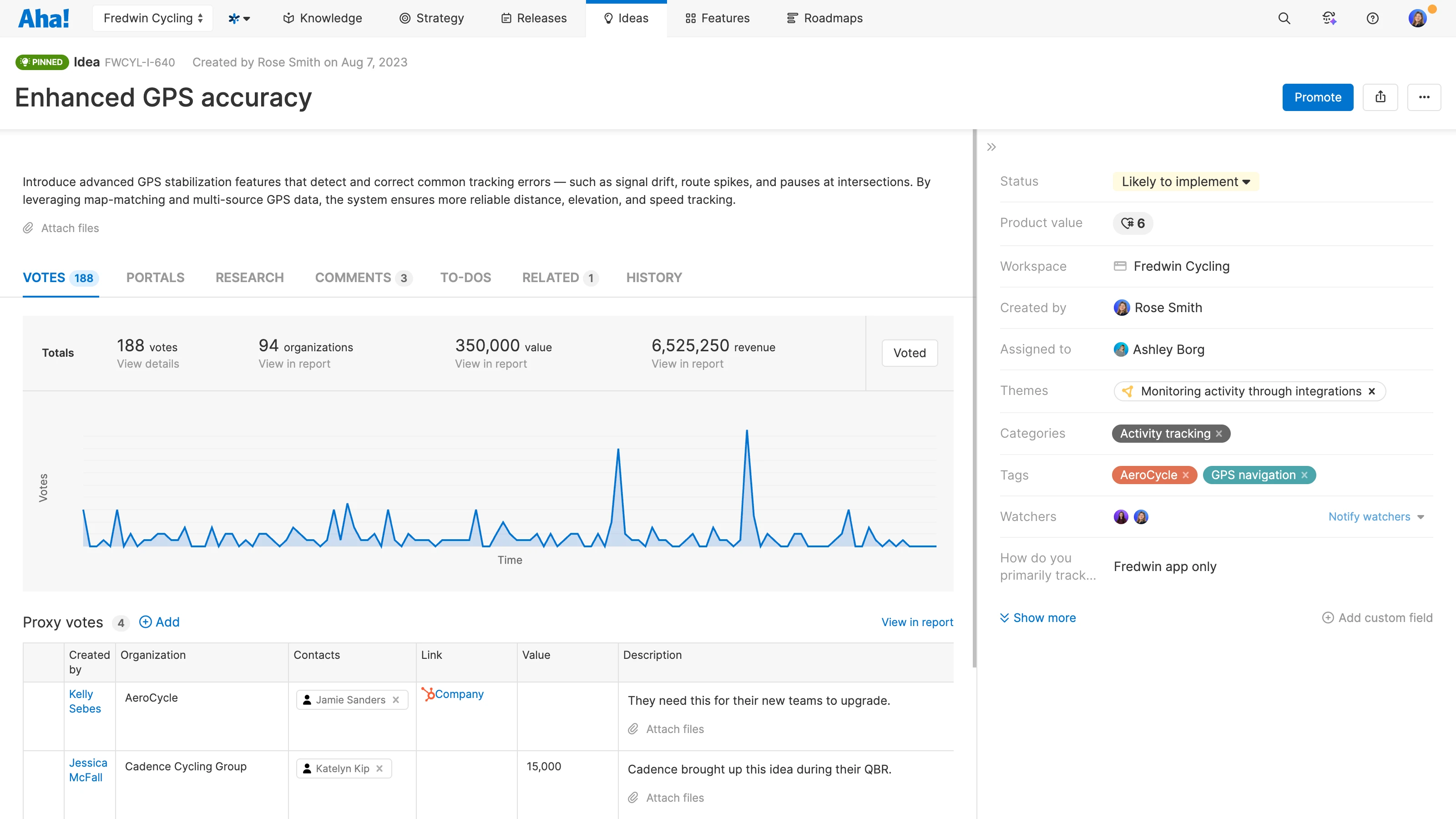Click Ashley Borg avatar in Assigned to

1121,349
